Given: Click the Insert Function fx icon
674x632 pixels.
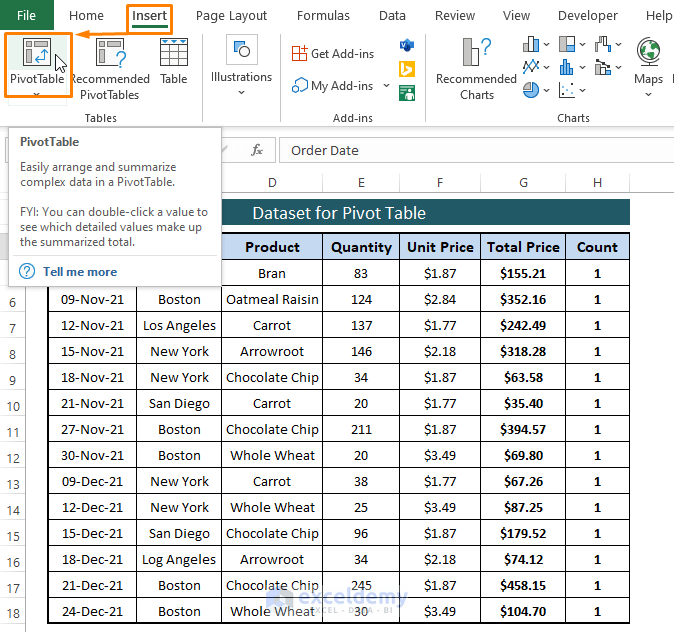Looking at the screenshot, I should click(x=257, y=150).
